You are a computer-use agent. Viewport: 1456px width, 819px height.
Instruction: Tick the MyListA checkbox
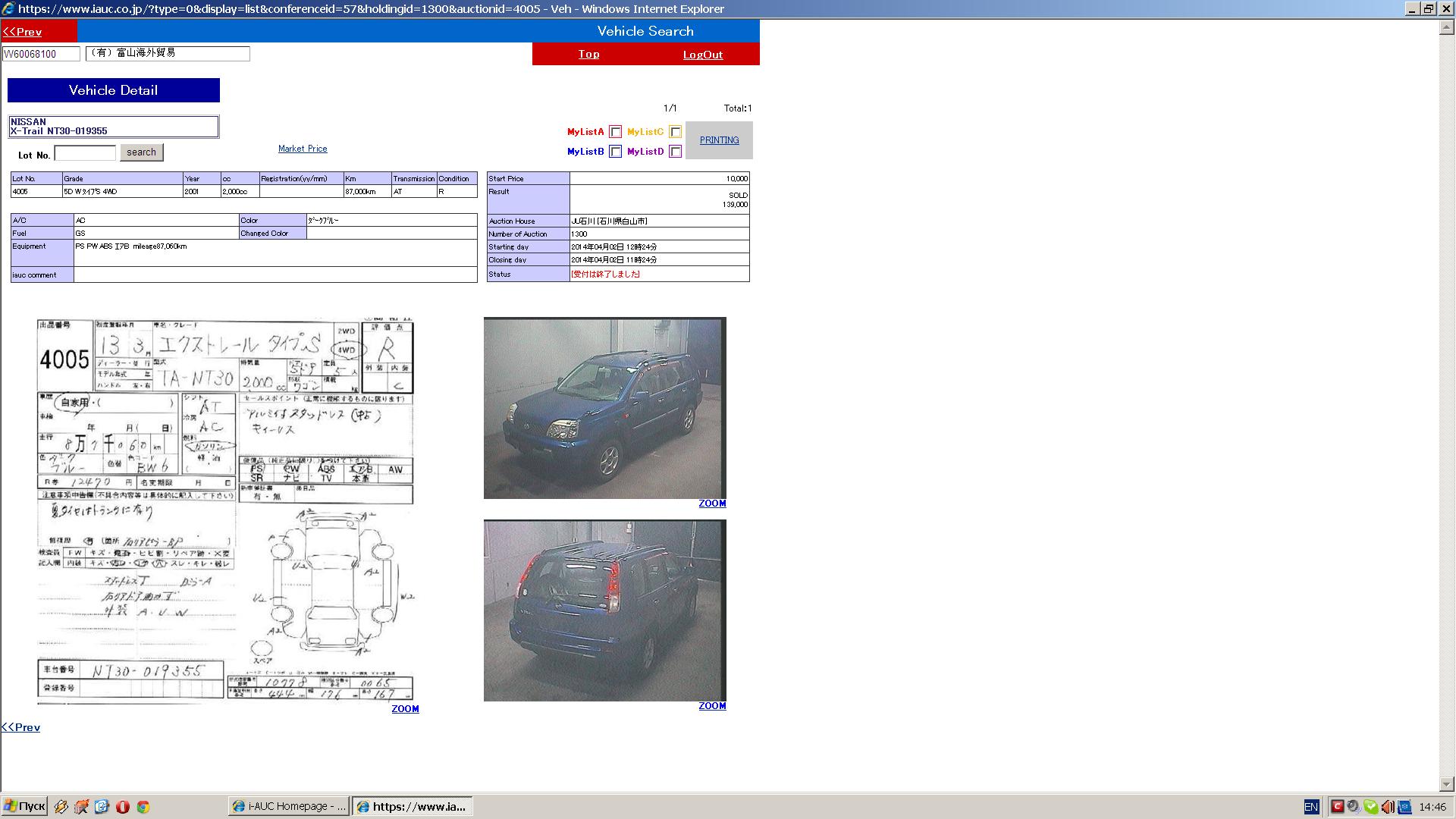(x=615, y=132)
